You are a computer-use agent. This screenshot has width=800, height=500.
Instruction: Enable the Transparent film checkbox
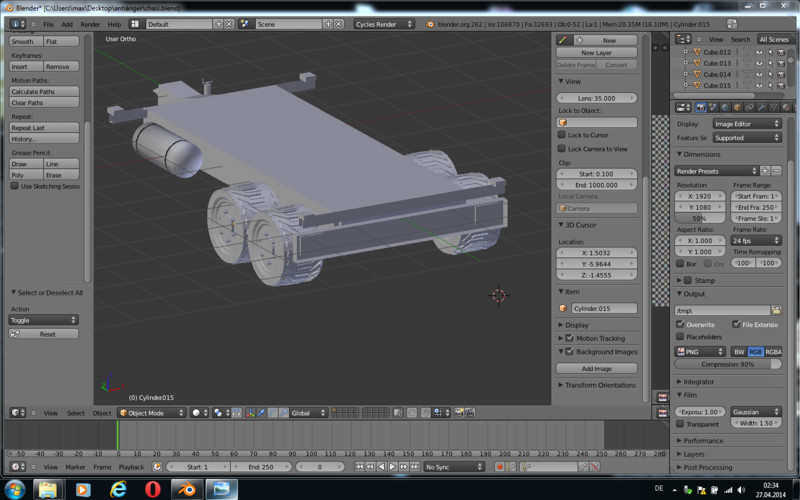(680, 424)
